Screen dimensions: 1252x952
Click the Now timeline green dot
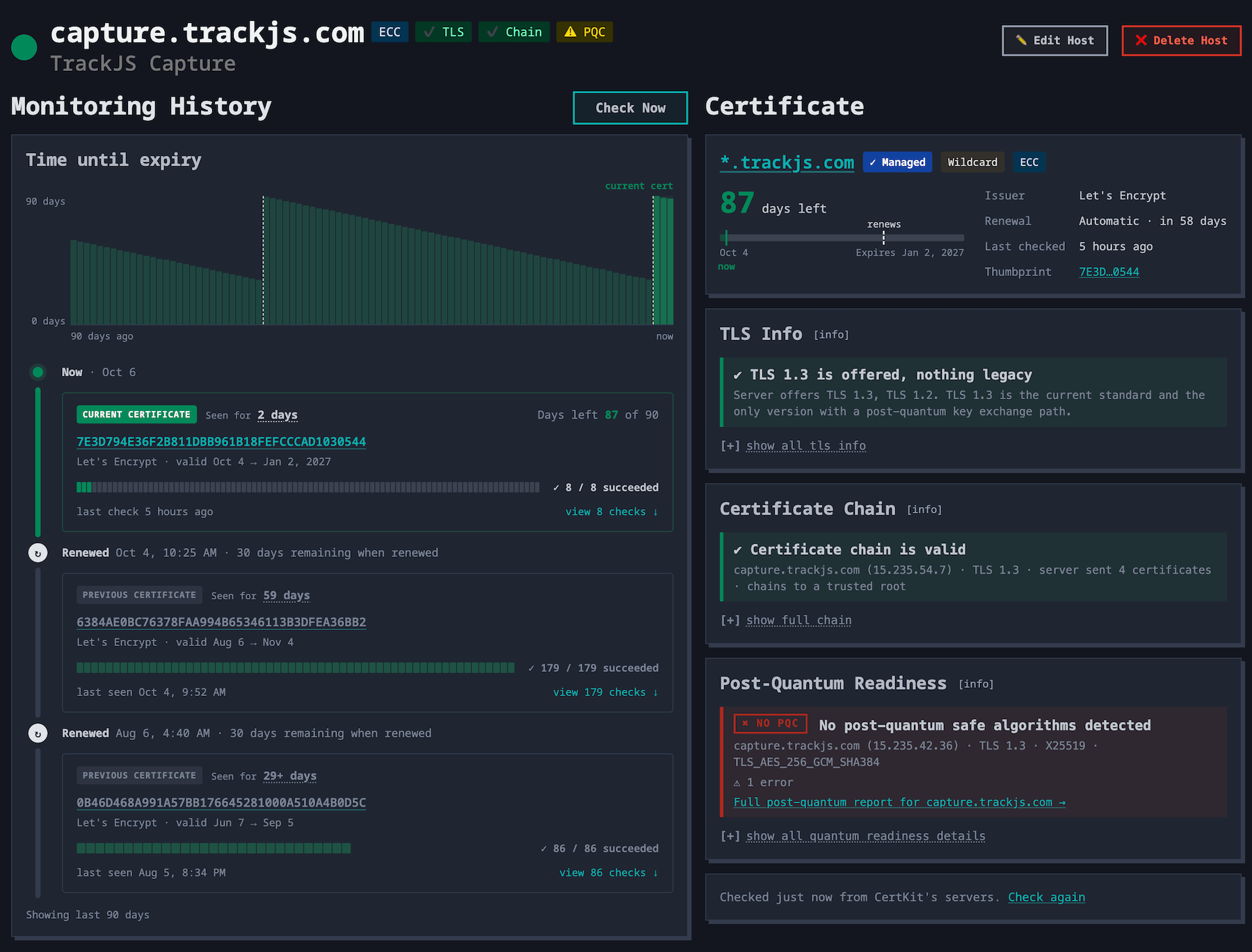click(x=38, y=372)
